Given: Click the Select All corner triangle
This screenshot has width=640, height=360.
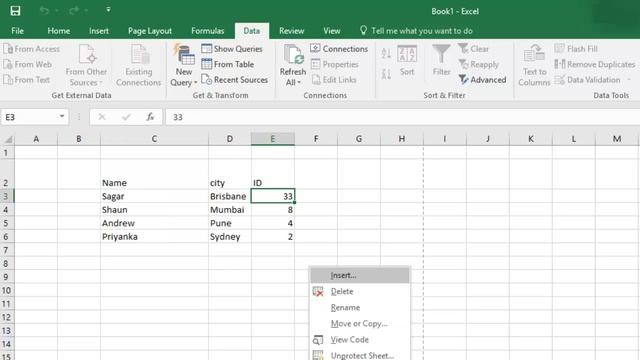Looking at the screenshot, I should [8, 139].
